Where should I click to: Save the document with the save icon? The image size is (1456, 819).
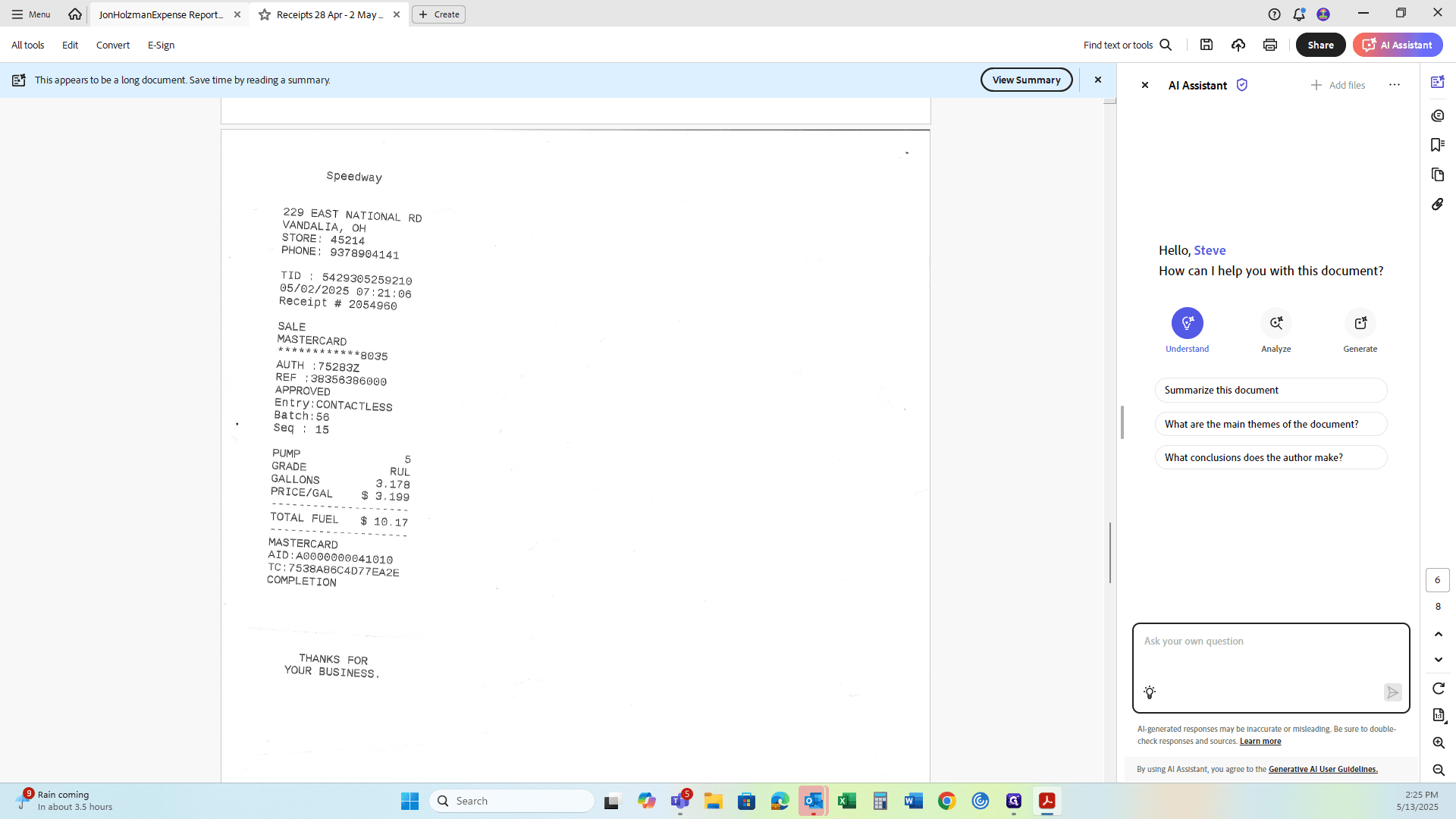1207,45
